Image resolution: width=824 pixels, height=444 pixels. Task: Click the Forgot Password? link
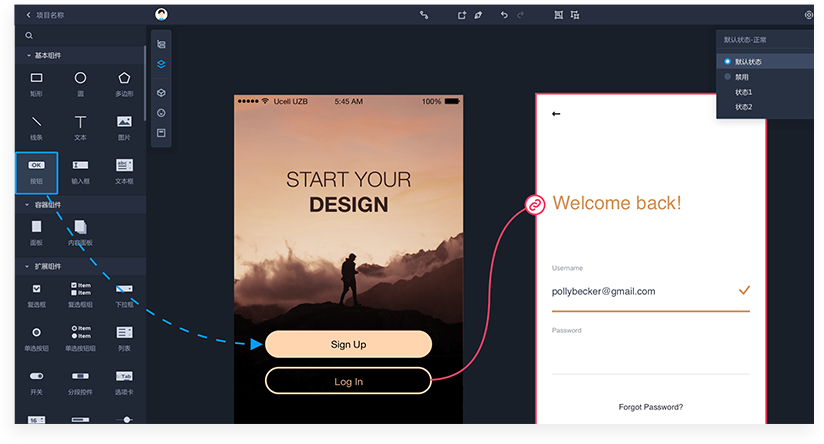[x=650, y=407]
